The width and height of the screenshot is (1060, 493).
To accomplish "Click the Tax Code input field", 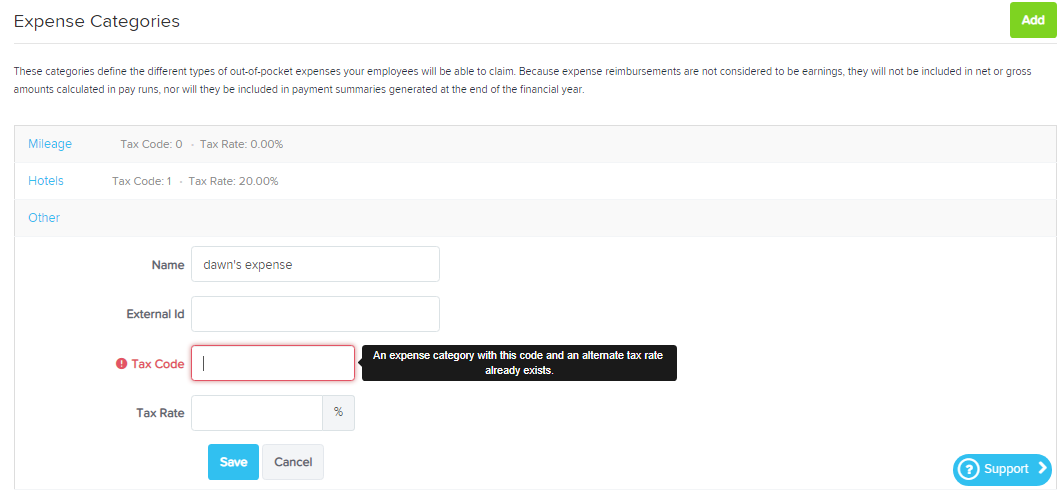I will pos(273,363).
